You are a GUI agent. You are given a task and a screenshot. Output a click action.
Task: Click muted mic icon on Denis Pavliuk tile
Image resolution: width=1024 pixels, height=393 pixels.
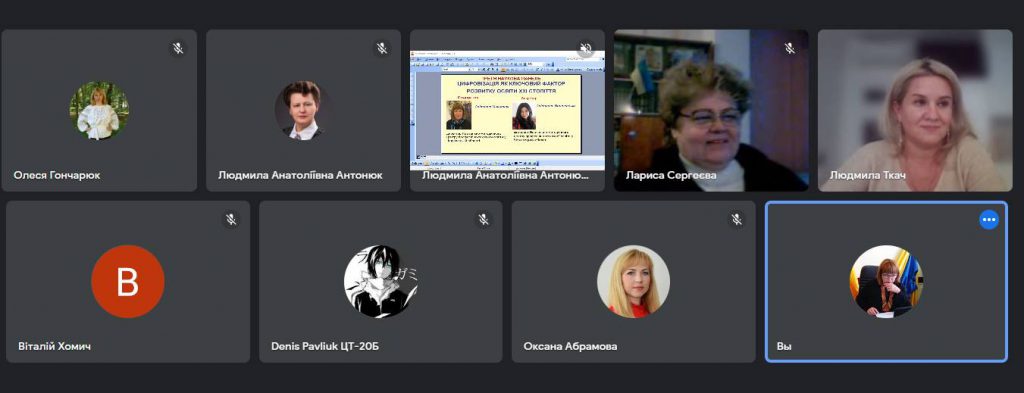[x=483, y=219]
